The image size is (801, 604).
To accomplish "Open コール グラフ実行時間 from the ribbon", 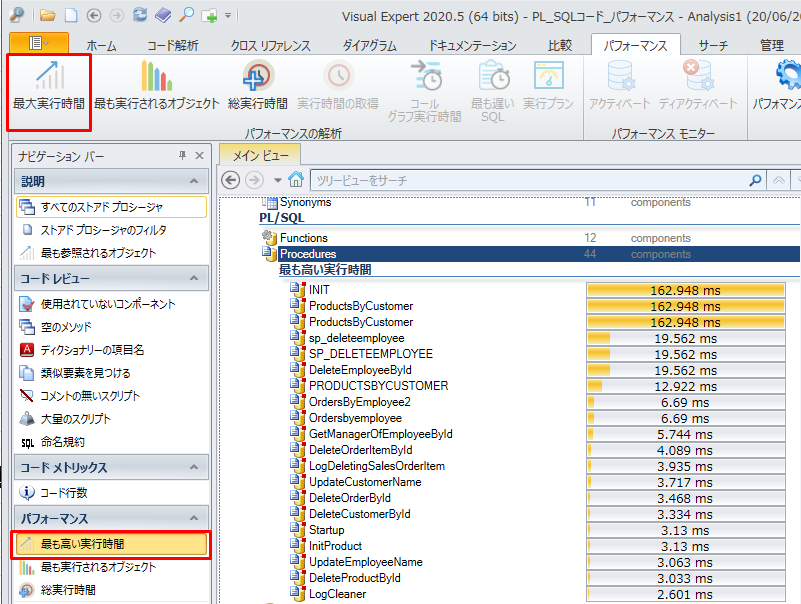I will click(425, 92).
